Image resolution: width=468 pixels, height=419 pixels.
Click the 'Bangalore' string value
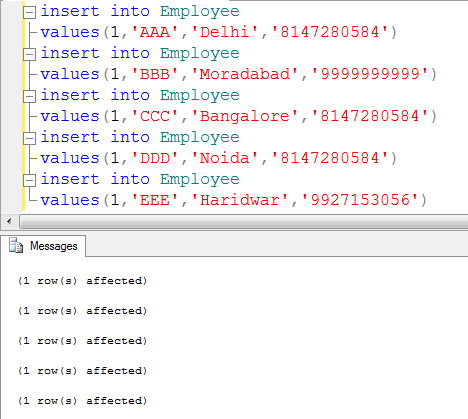click(x=245, y=116)
